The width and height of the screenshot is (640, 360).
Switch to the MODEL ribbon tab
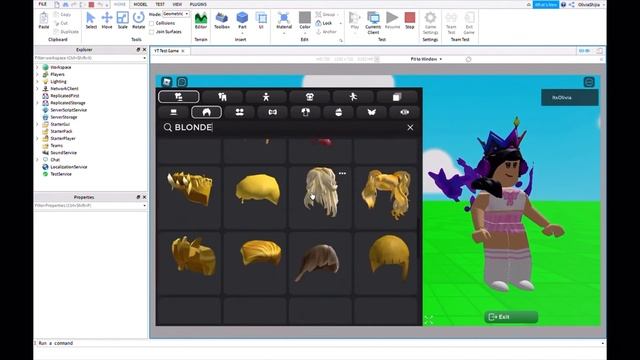[140, 4]
